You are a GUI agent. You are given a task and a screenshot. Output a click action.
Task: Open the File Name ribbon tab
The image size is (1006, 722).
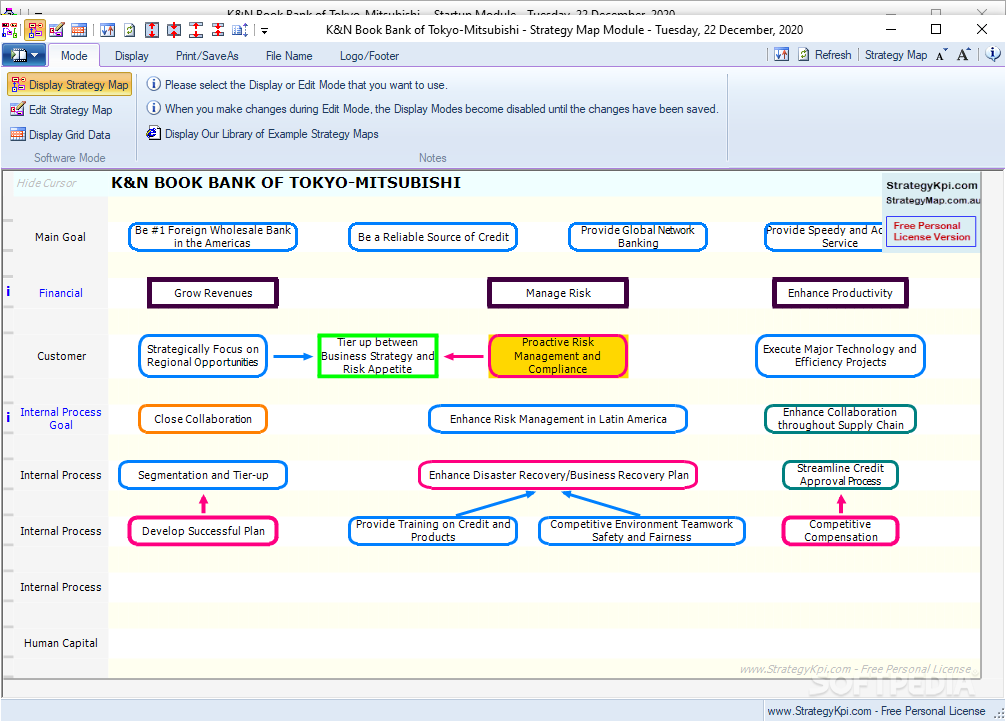[289, 56]
